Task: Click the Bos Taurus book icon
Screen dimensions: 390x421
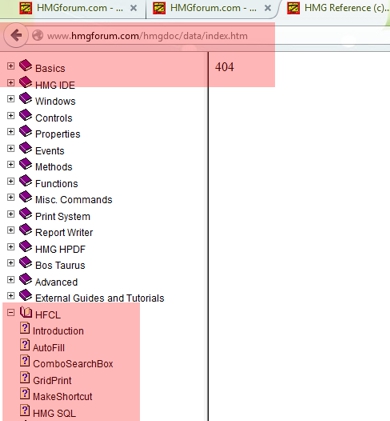Action: 25,263
